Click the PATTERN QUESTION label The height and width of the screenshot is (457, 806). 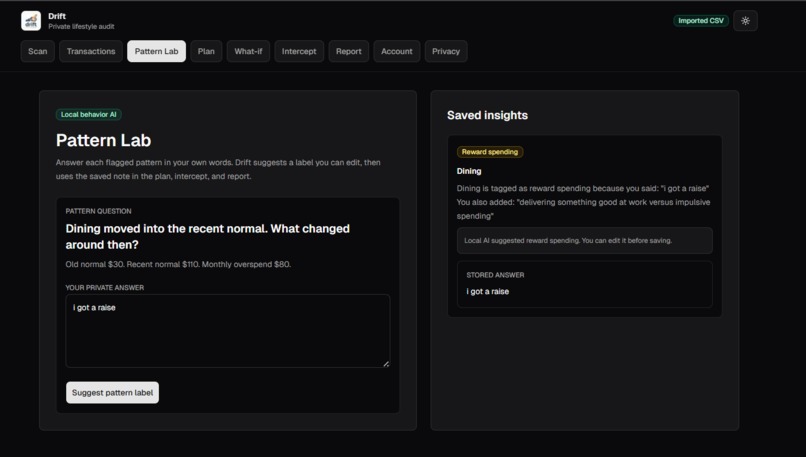98,211
